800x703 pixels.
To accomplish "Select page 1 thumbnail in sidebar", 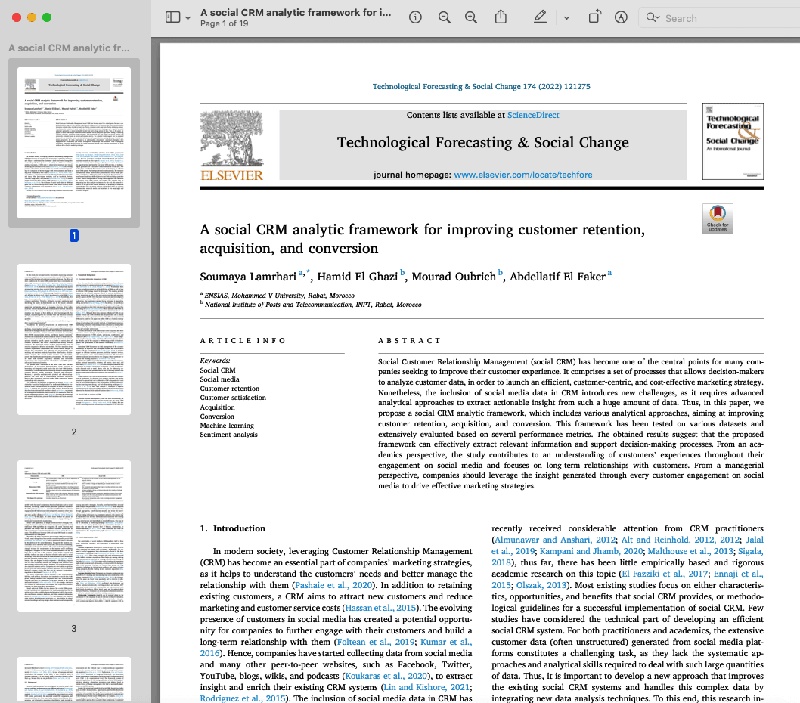I will [x=74, y=142].
